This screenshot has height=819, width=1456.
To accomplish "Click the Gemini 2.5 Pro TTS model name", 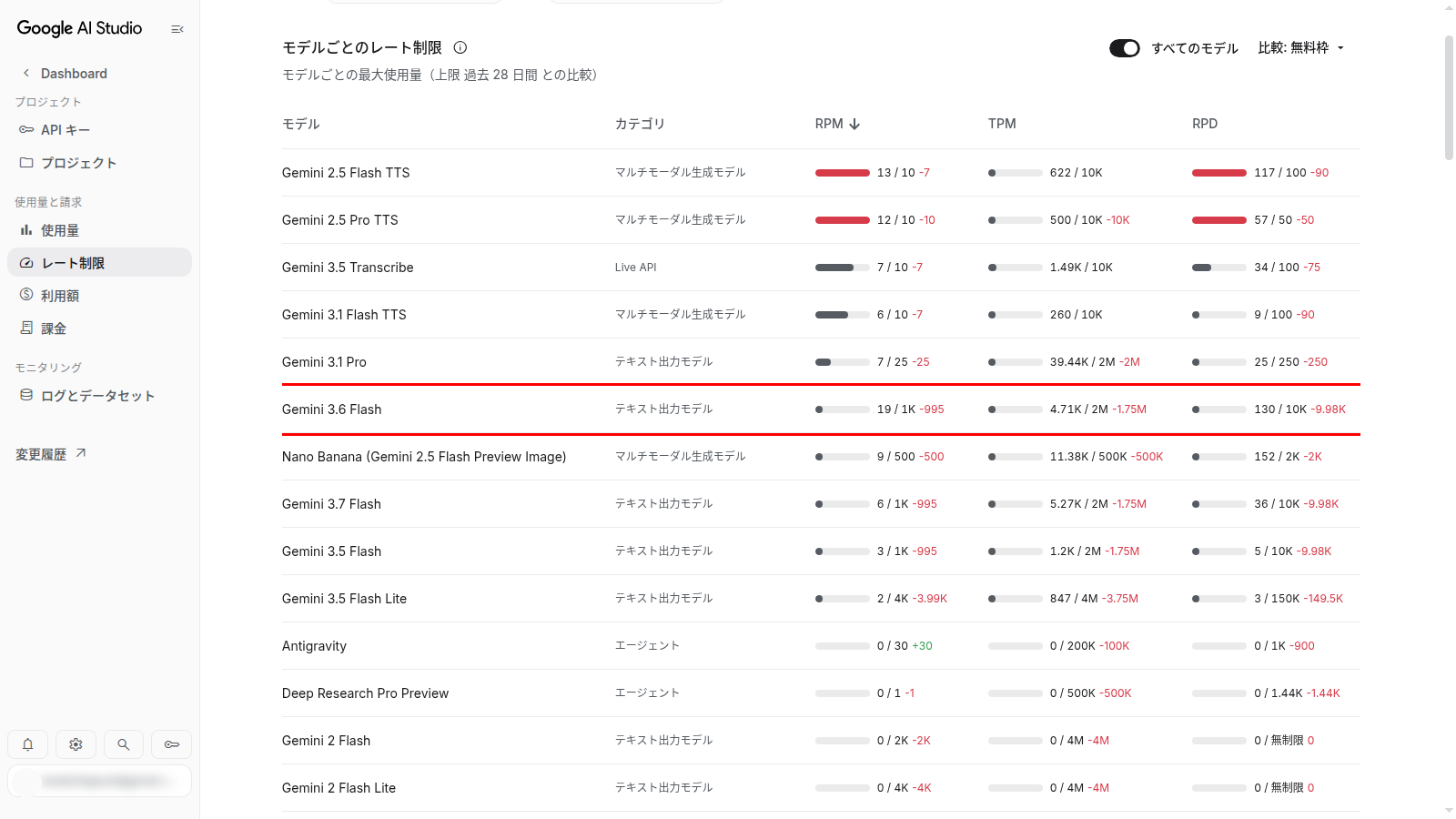I will click(x=340, y=220).
